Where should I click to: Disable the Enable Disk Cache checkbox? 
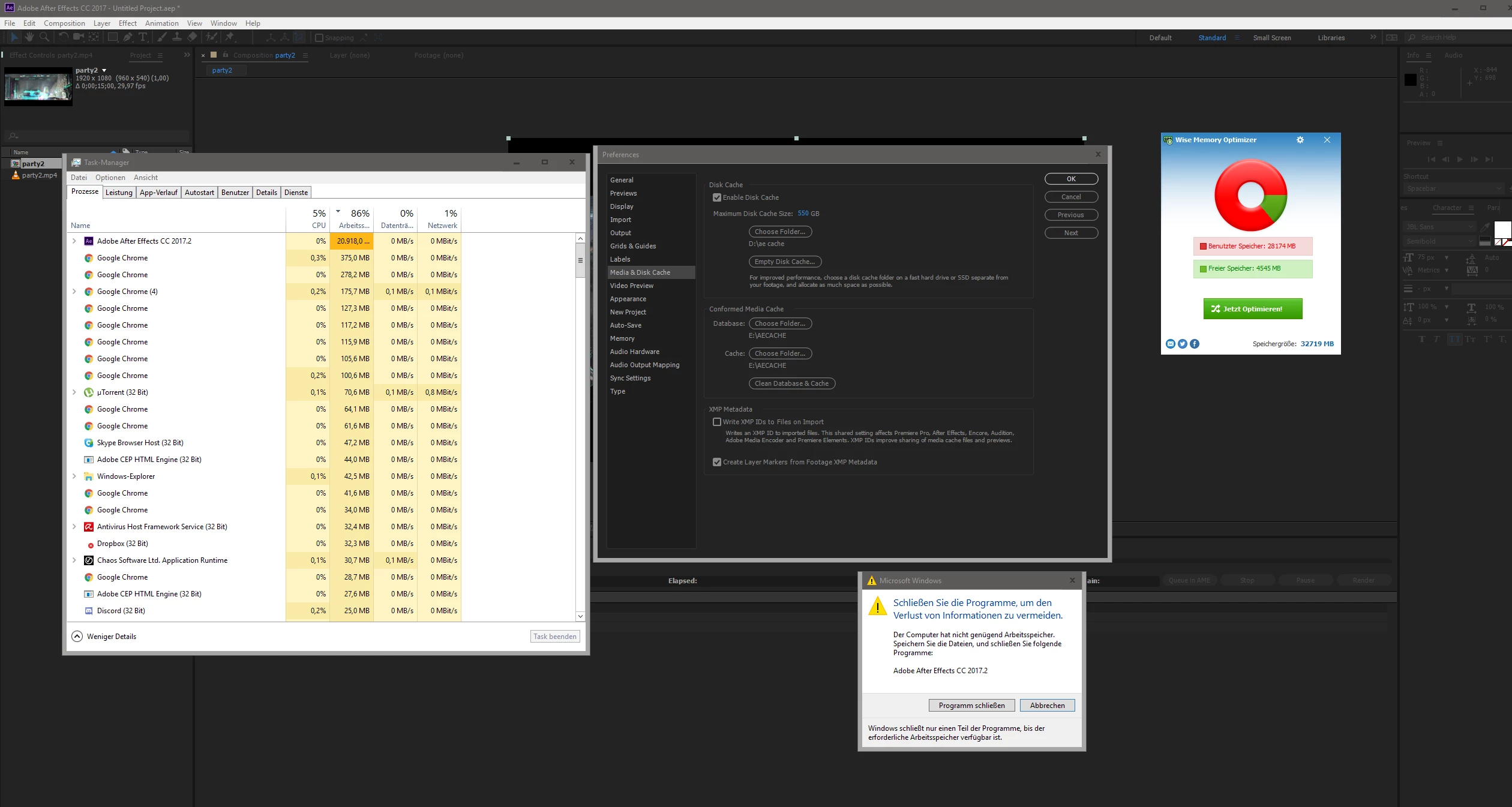[716, 197]
